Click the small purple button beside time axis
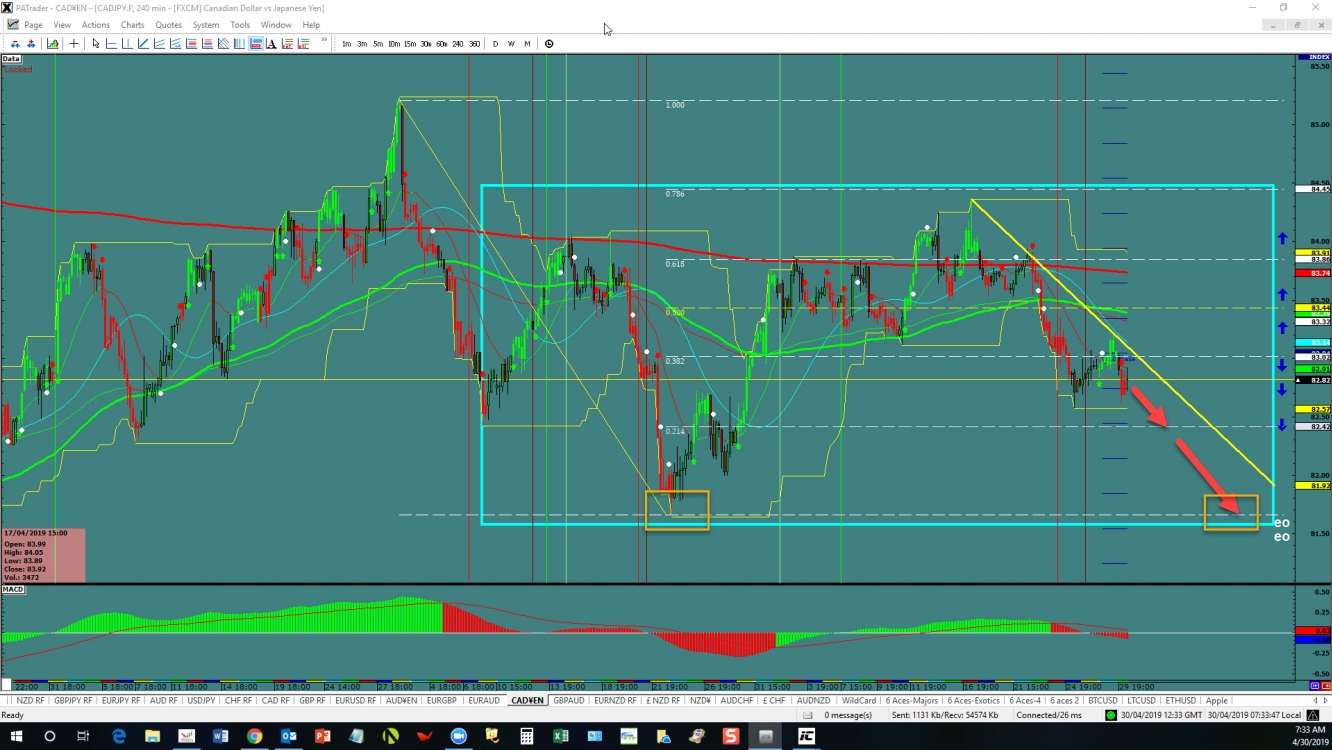This screenshot has height=750, width=1332. coord(1315,686)
